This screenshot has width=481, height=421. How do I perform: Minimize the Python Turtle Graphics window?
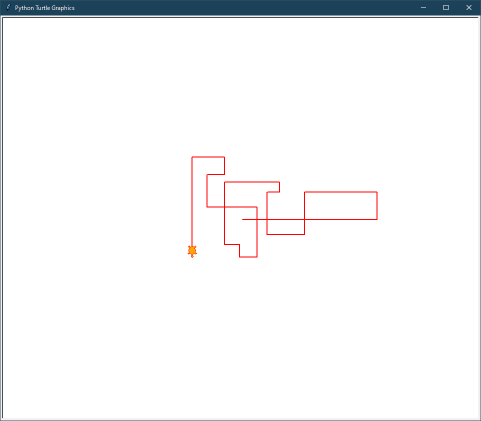[423, 7]
